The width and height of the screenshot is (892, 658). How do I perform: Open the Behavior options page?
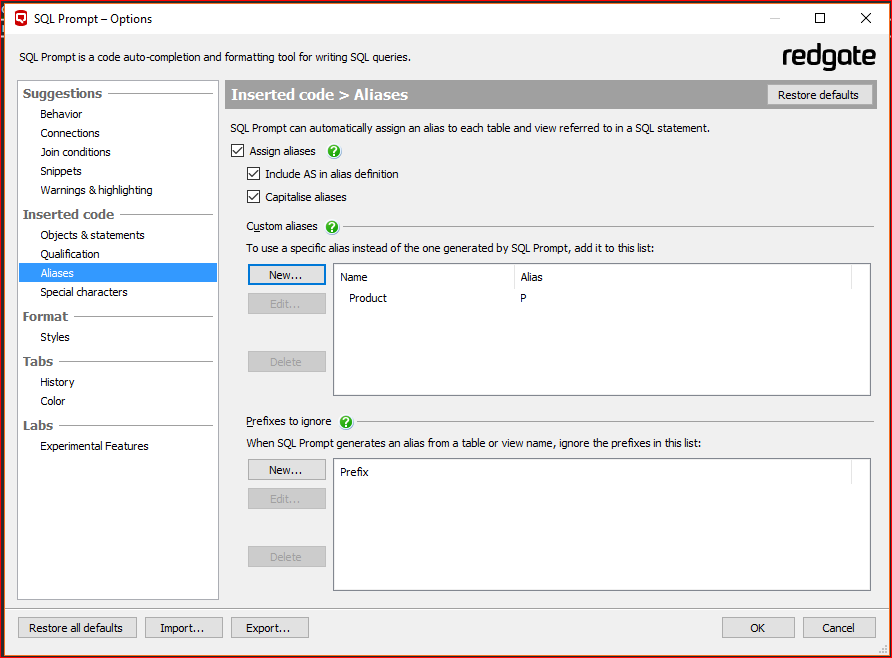click(61, 114)
